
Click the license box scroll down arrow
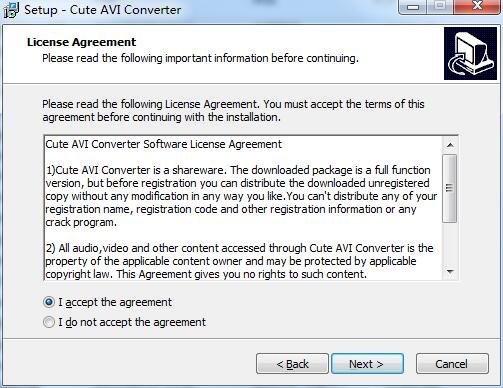tap(450, 272)
